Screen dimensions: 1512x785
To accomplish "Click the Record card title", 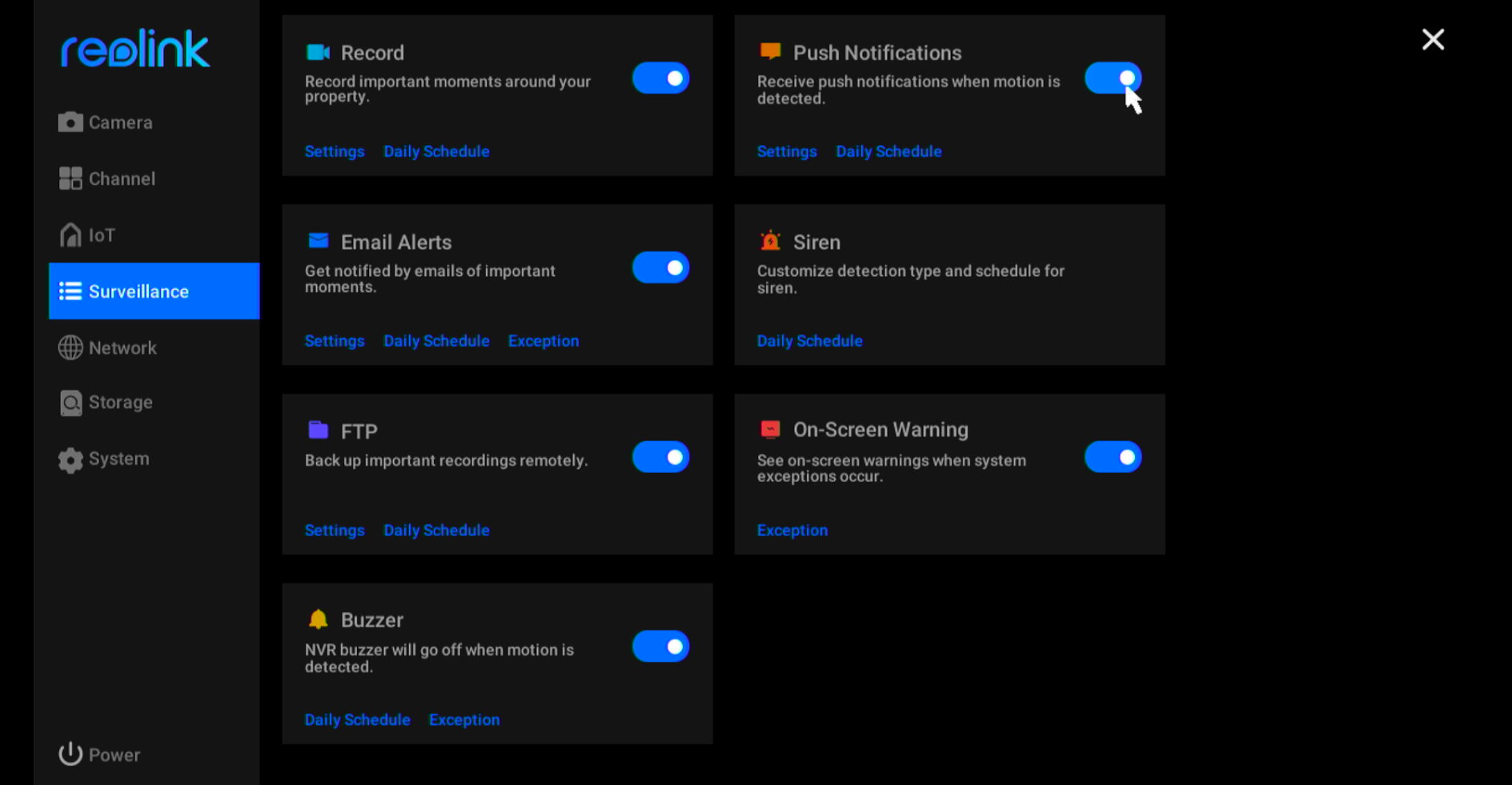I will click(x=372, y=53).
